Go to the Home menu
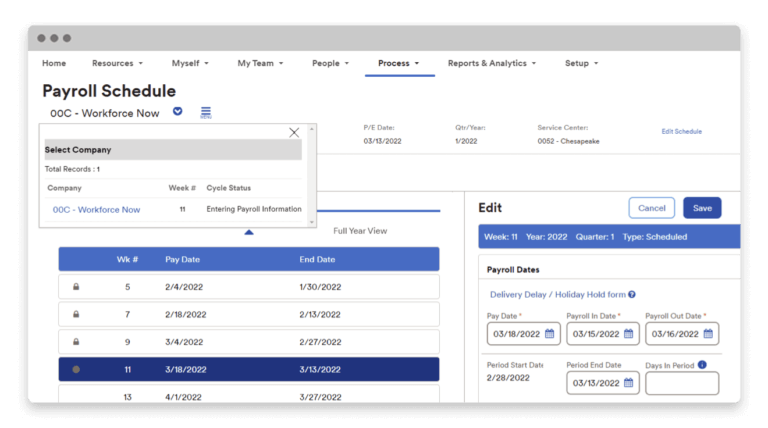The width and height of the screenshot is (768, 428). point(54,63)
